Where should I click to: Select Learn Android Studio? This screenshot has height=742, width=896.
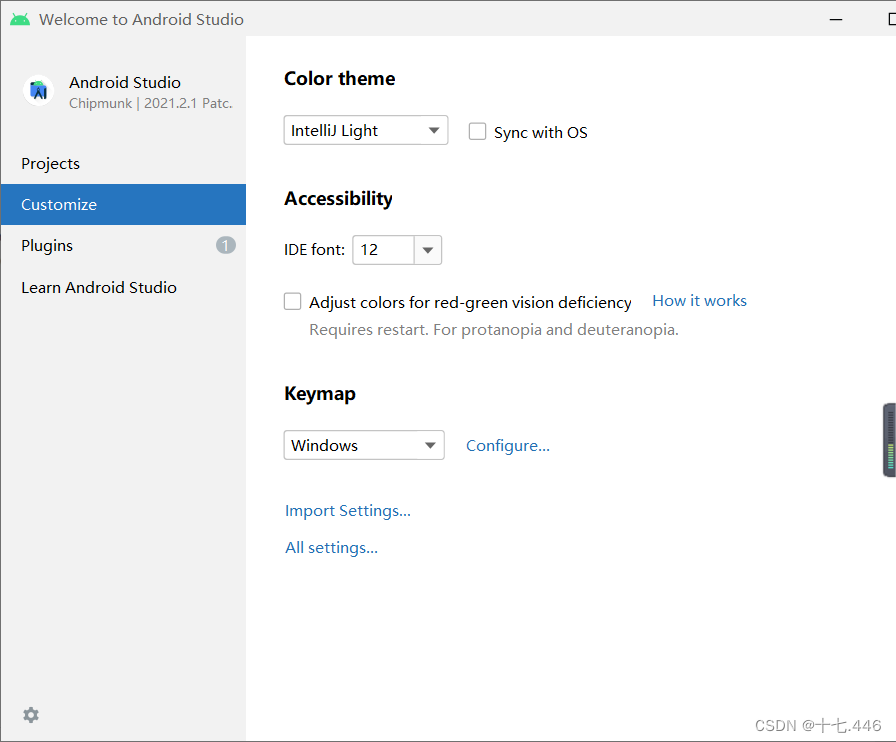pyautogui.click(x=98, y=287)
